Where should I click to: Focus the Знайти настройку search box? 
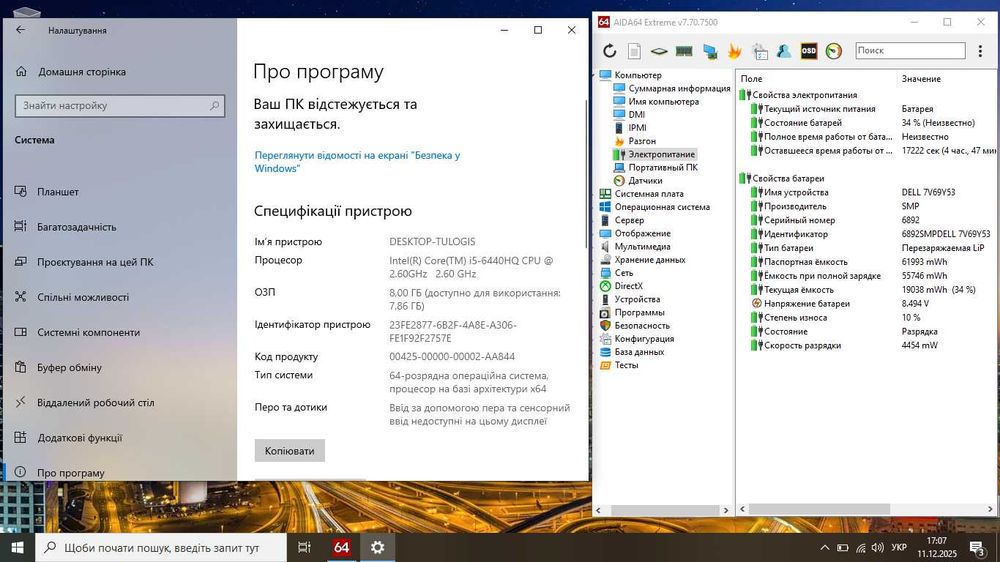120,106
